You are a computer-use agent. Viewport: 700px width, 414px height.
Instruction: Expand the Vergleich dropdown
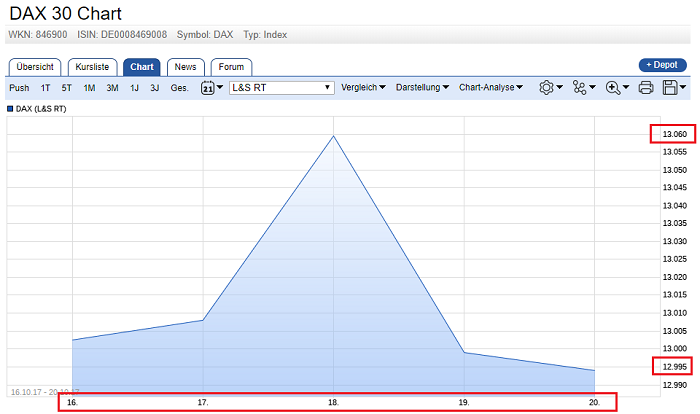[x=363, y=88]
